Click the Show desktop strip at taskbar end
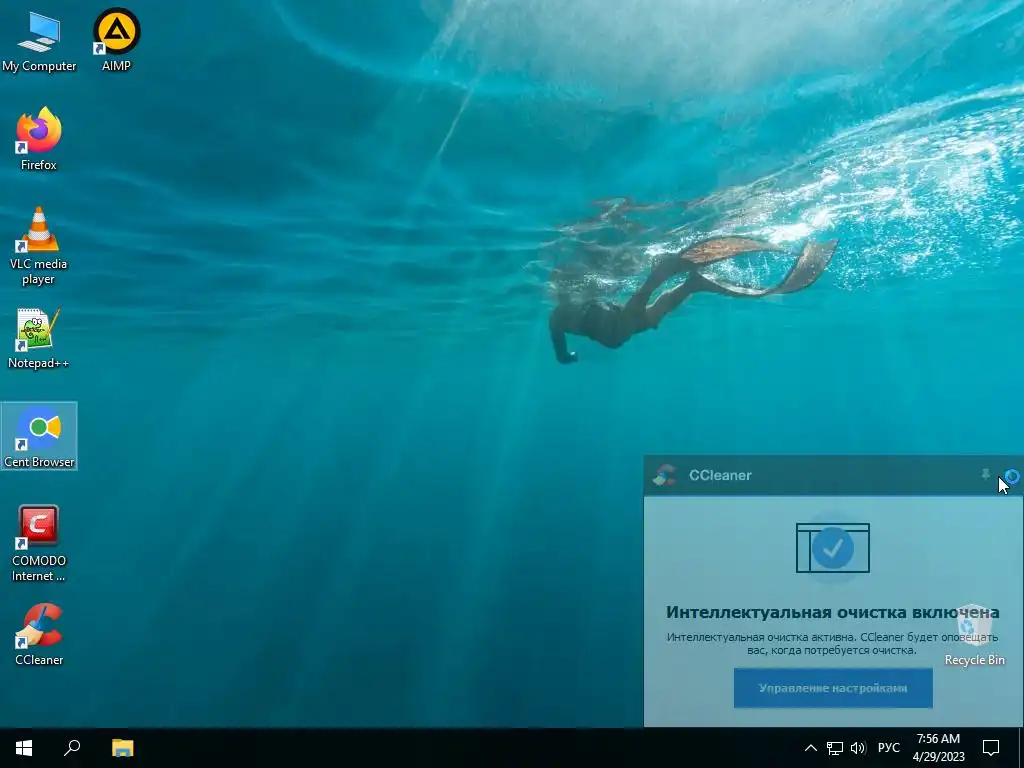 point(1021,748)
